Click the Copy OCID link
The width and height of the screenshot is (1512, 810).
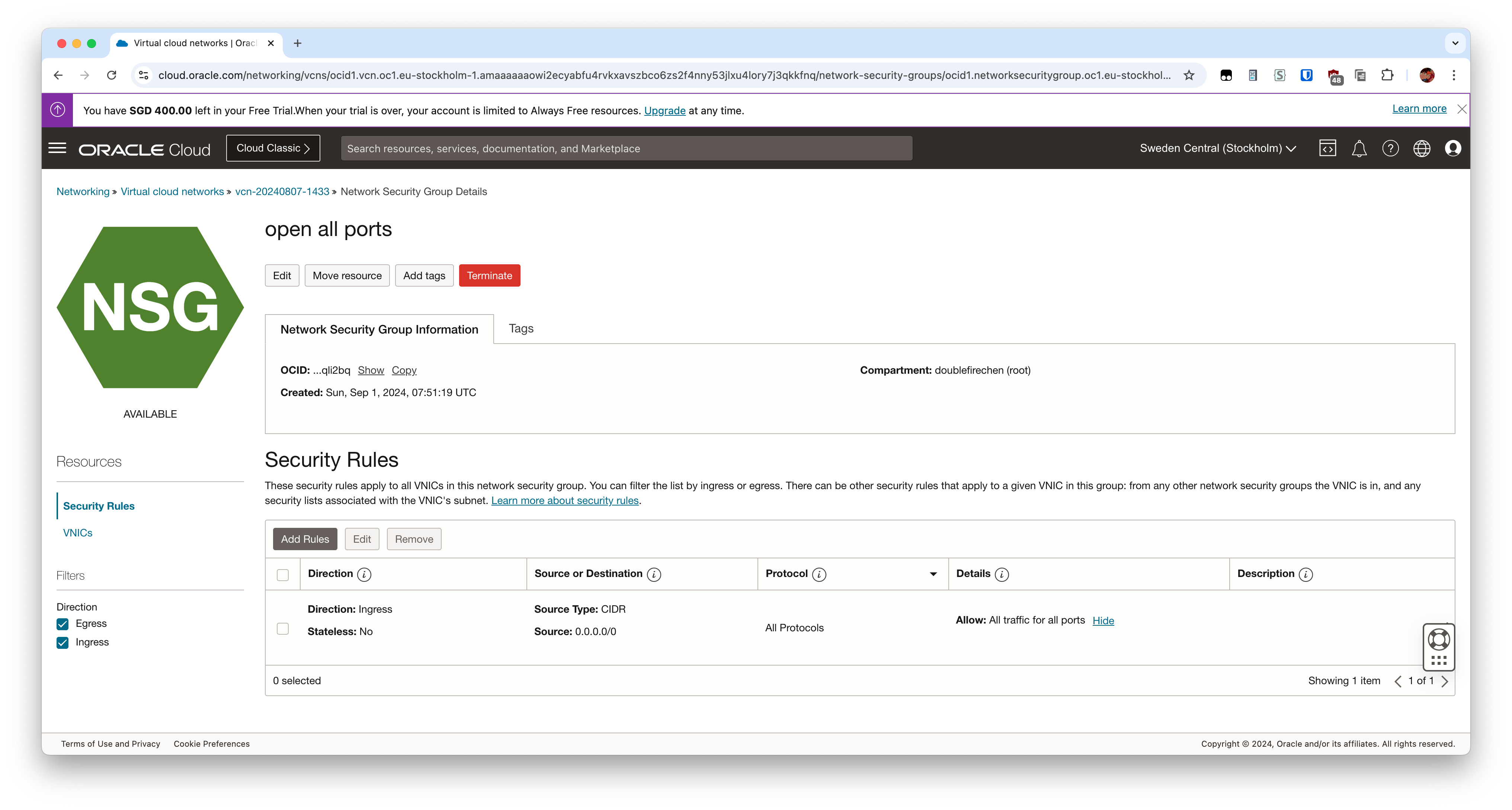(x=404, y=370)
